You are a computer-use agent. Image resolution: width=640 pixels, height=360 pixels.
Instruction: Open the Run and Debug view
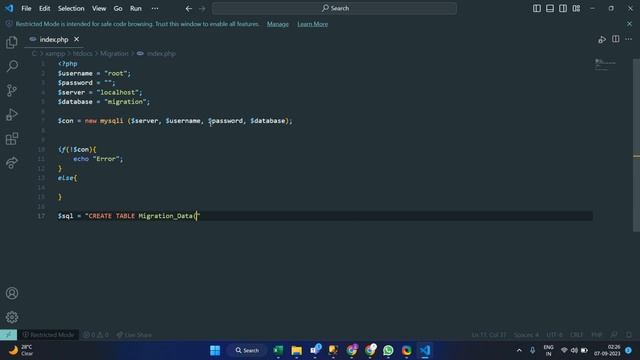click(12, 115)
